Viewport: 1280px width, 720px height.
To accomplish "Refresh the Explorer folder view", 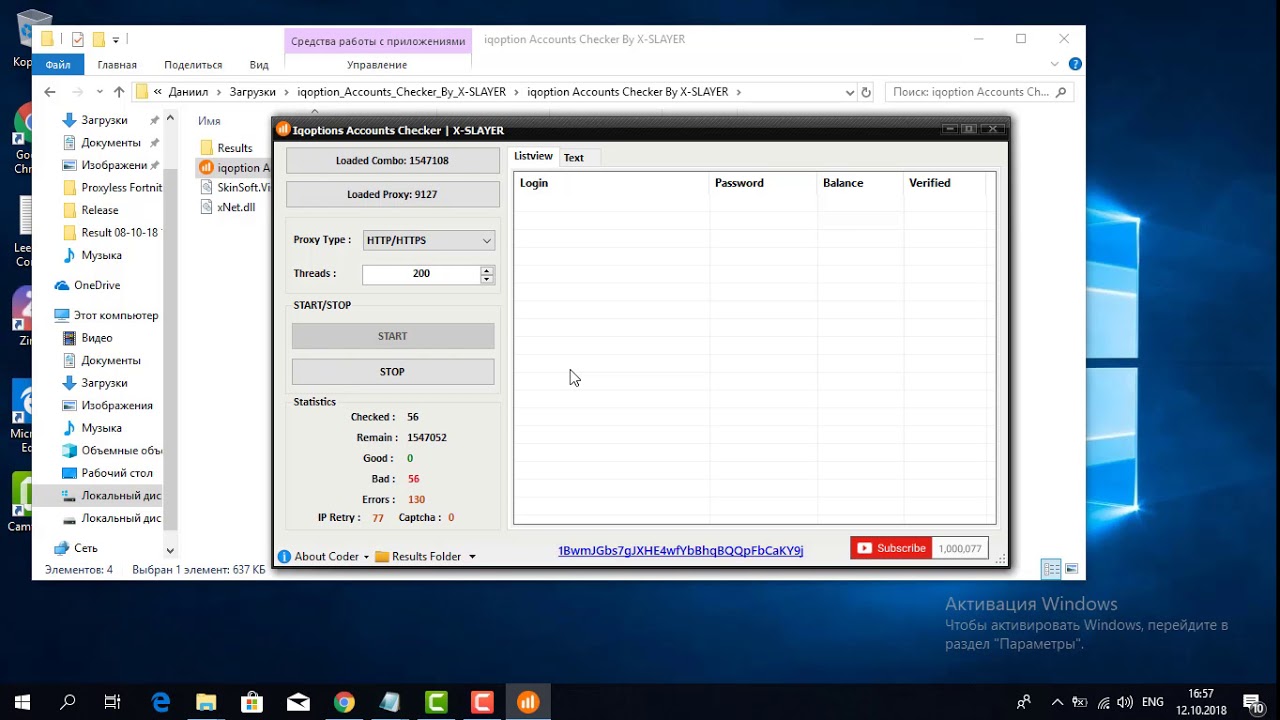I will pos(866,92).
